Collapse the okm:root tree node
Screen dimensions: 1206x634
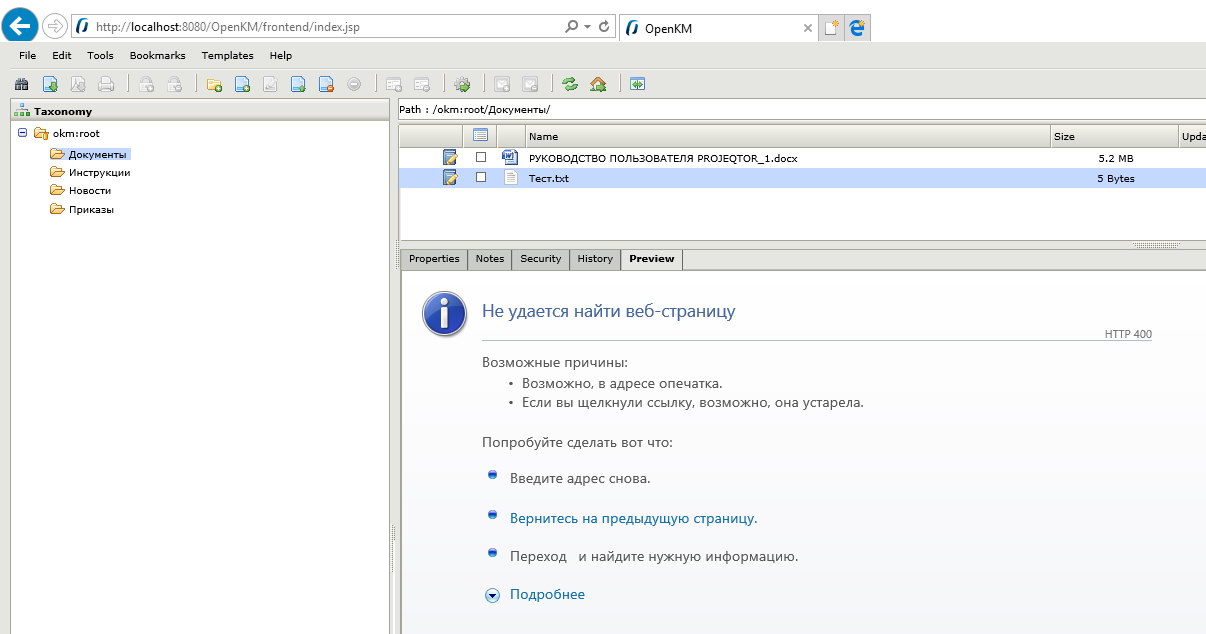click(22, 133)
